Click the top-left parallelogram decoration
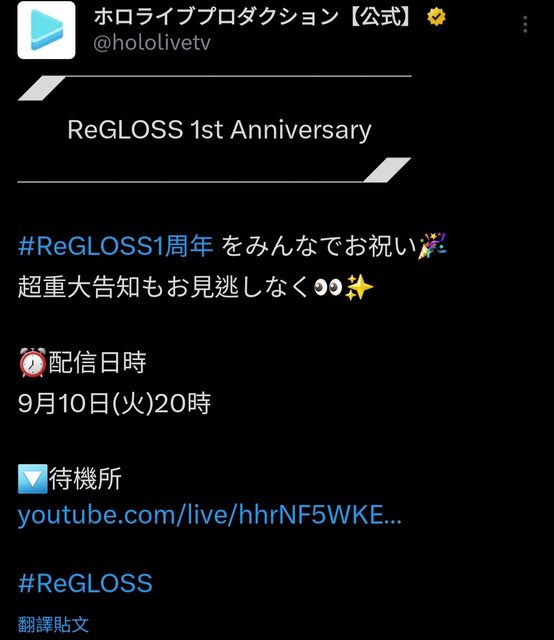554x640 pixels. [x=42, y=88]
